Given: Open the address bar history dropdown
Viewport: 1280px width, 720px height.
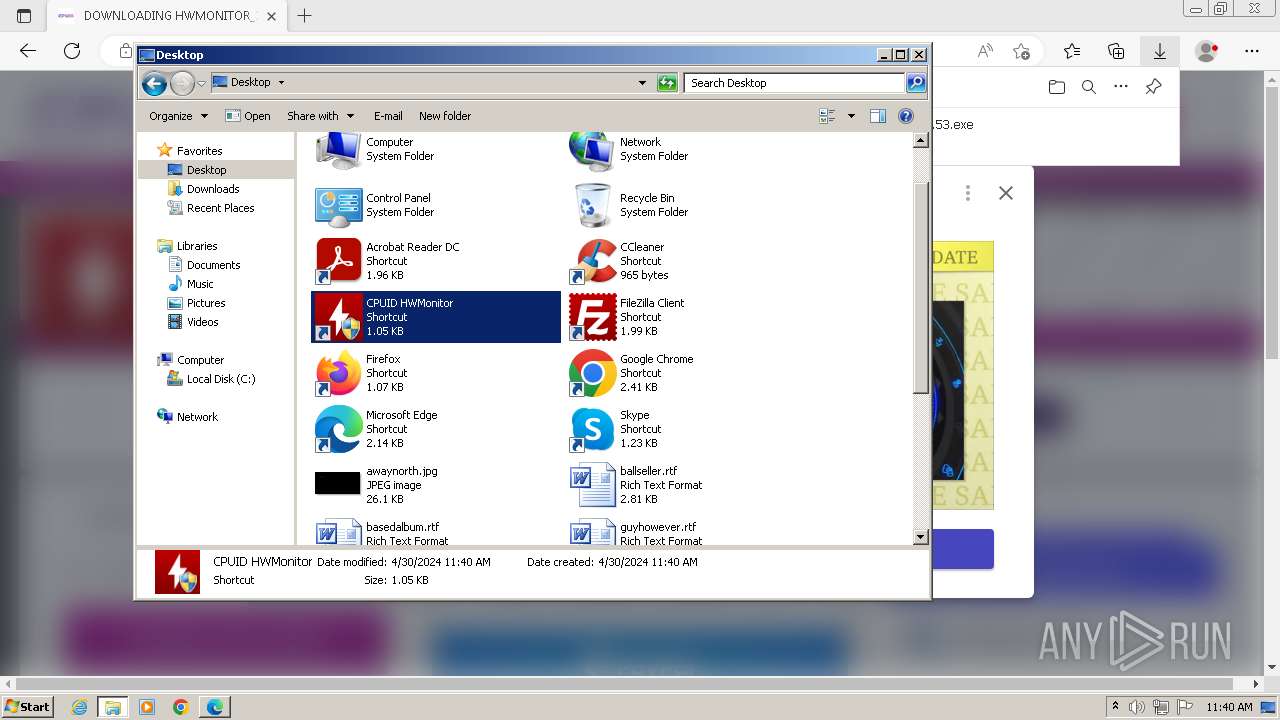Looking at the screenshot, I should [x=642, y=83].
